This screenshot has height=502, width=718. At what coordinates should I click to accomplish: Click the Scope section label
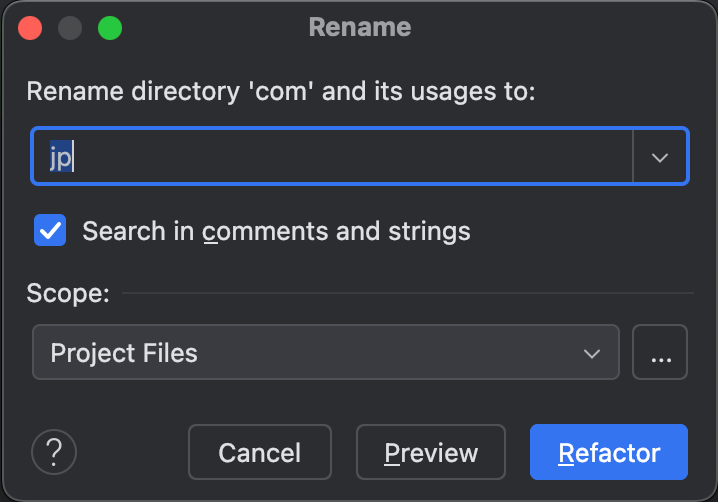pyautogui.click(x=68, y=293)
